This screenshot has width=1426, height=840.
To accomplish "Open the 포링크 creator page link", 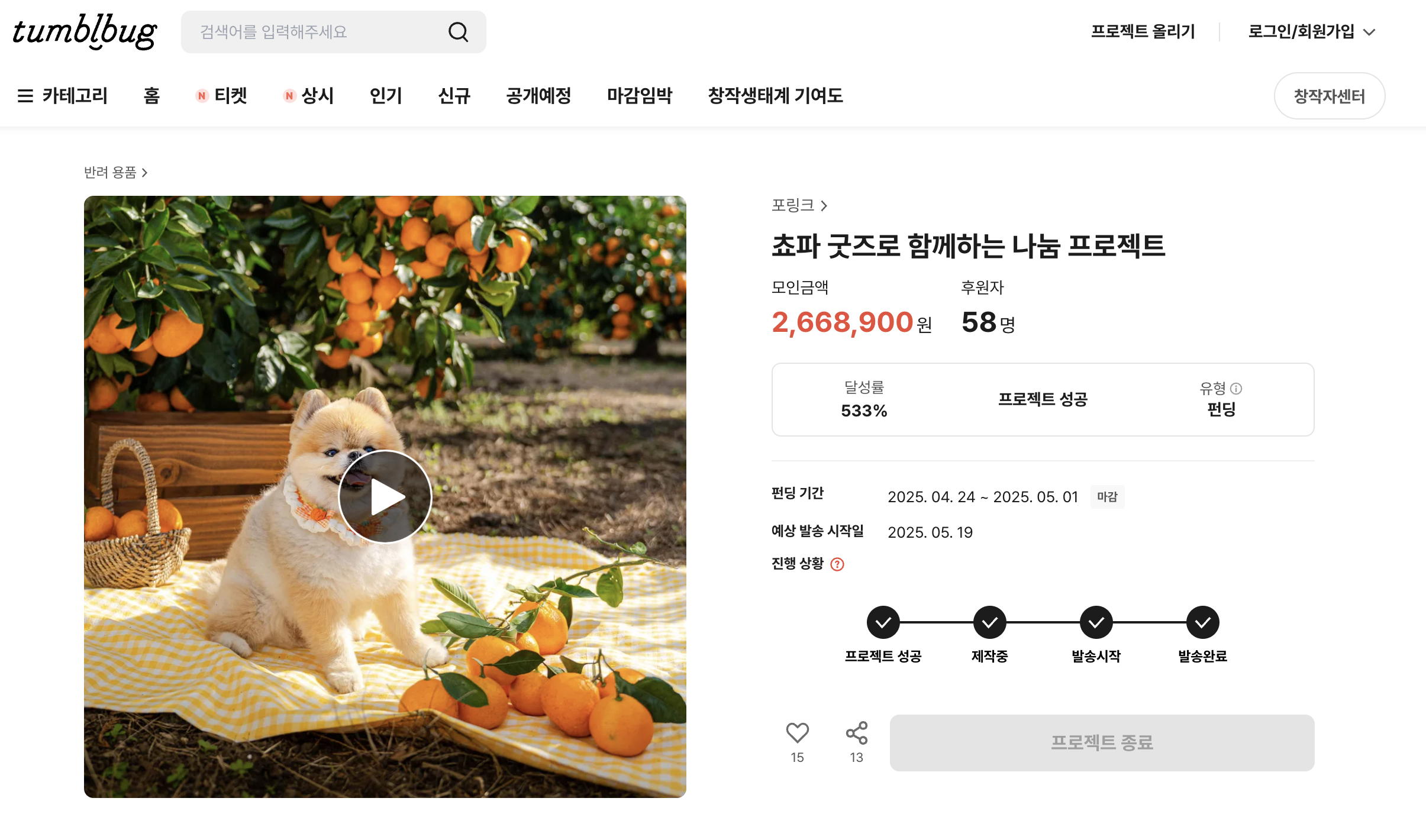I will [799, 205].
